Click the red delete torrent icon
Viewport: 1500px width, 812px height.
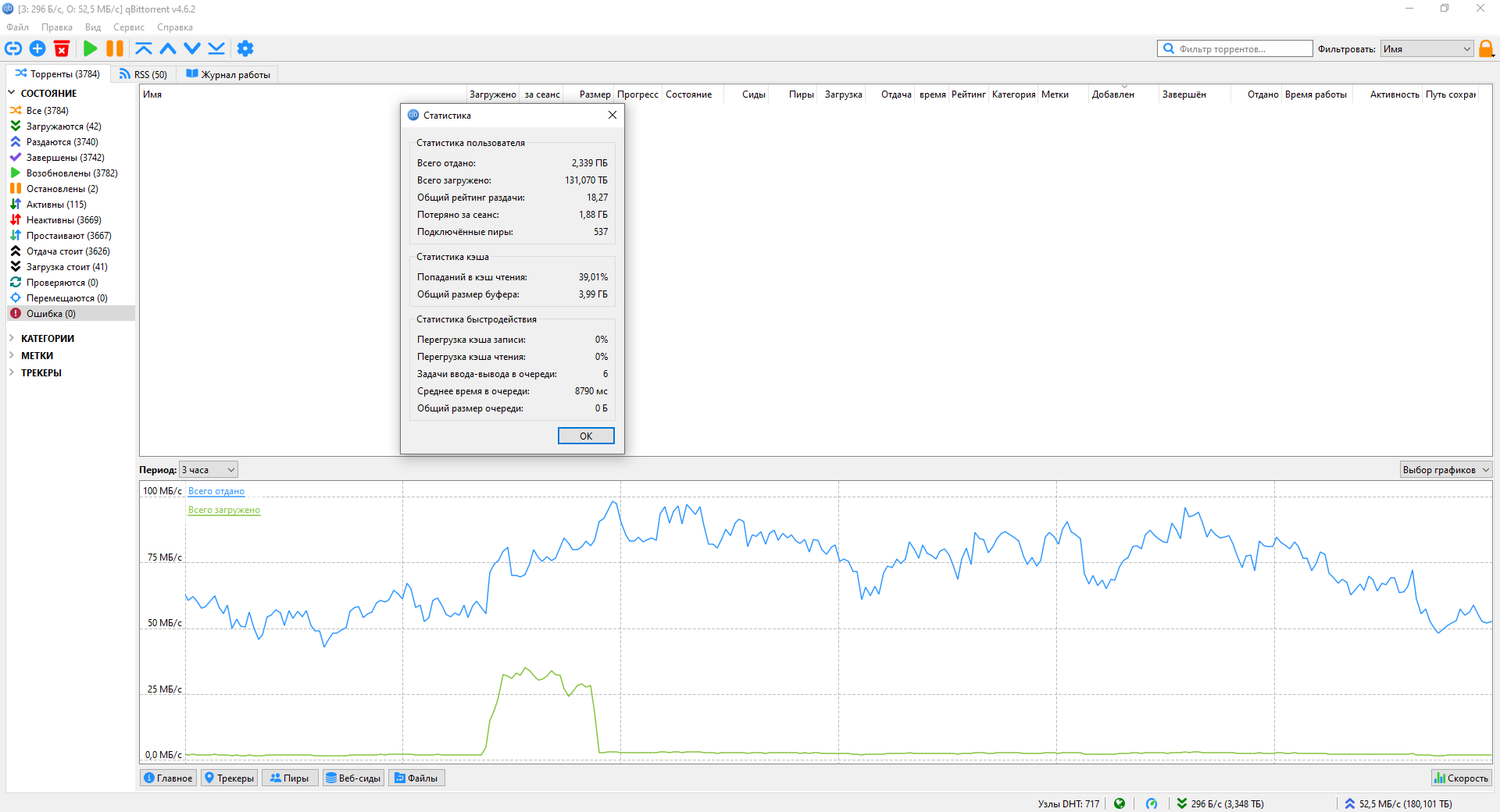(62, 48)
